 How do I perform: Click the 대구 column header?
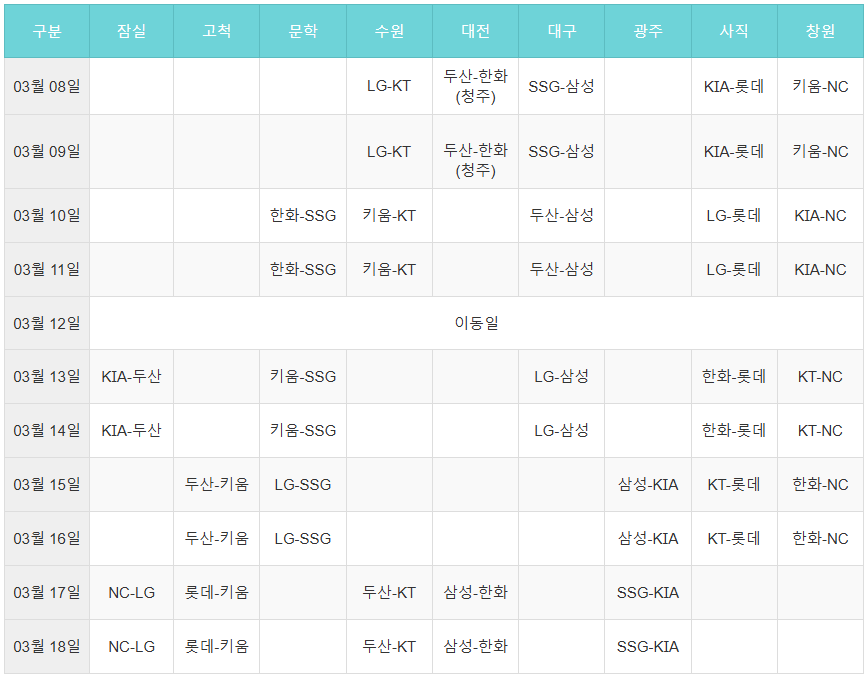[x=562, y=31]
